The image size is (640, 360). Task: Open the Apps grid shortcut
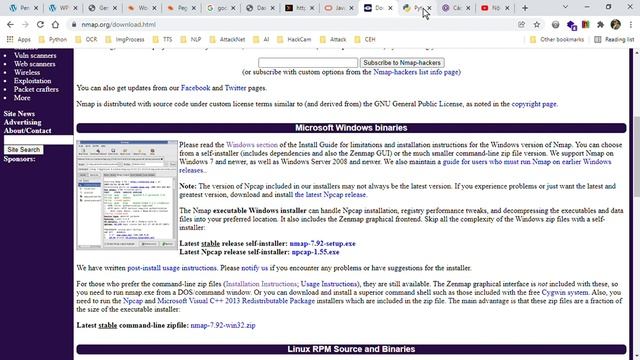(x=18, y=40)
